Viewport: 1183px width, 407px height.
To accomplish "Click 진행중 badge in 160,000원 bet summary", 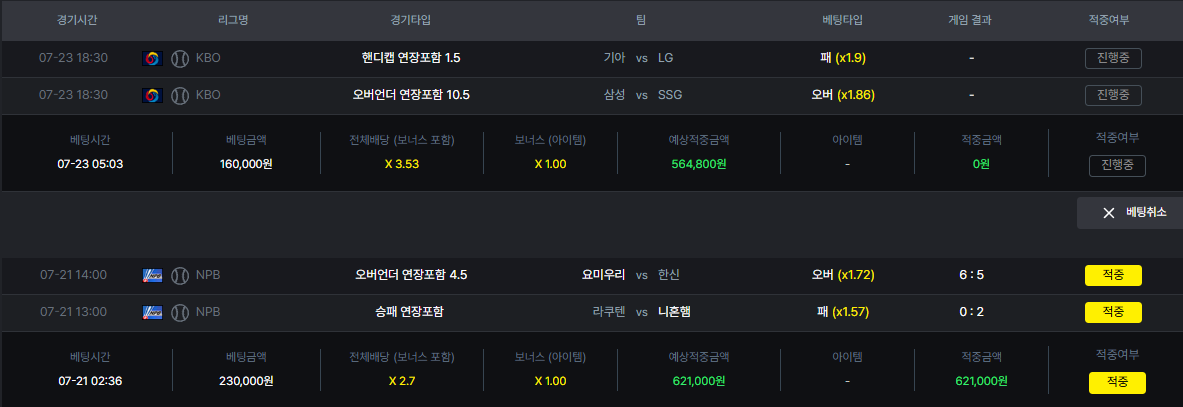I will [1117, 165].
